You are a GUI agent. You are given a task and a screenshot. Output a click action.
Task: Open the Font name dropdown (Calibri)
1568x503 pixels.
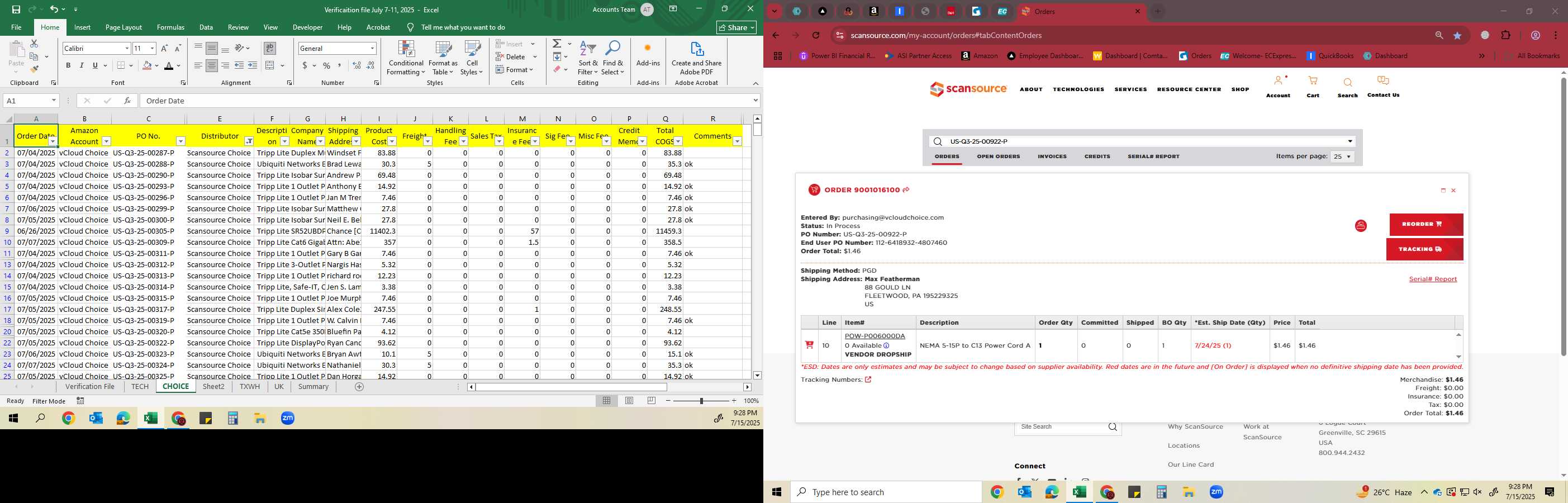pos(127,48)
